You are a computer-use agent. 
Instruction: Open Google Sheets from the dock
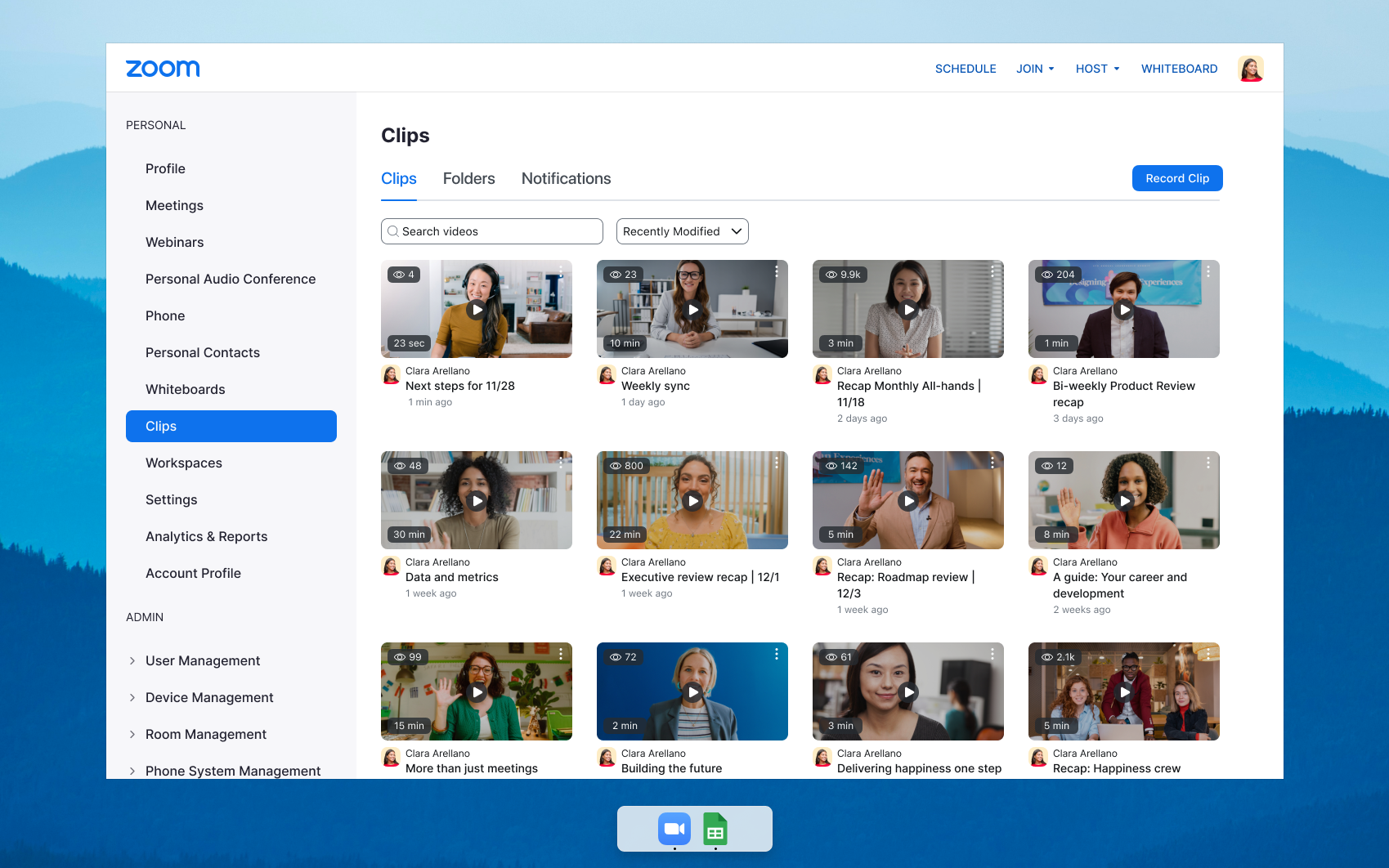[x=715, y=829]
